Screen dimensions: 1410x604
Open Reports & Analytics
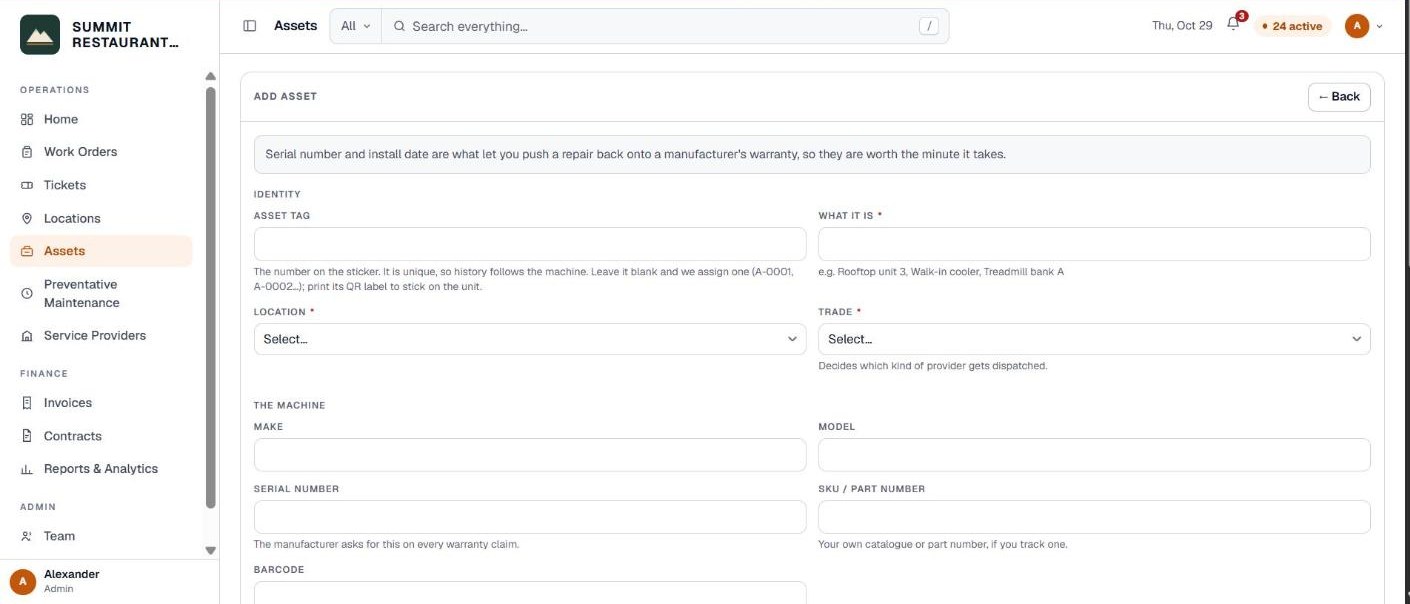101,469
